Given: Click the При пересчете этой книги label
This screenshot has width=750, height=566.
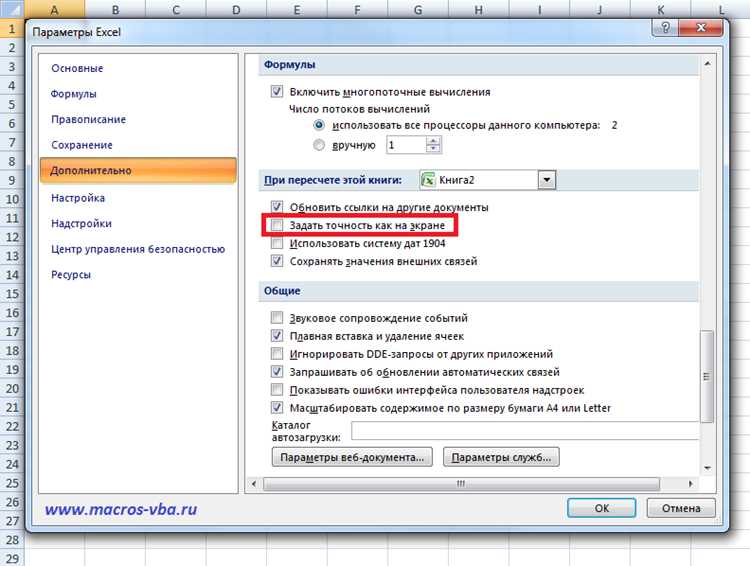Looking at the screenshot, I should pos(333,180).
